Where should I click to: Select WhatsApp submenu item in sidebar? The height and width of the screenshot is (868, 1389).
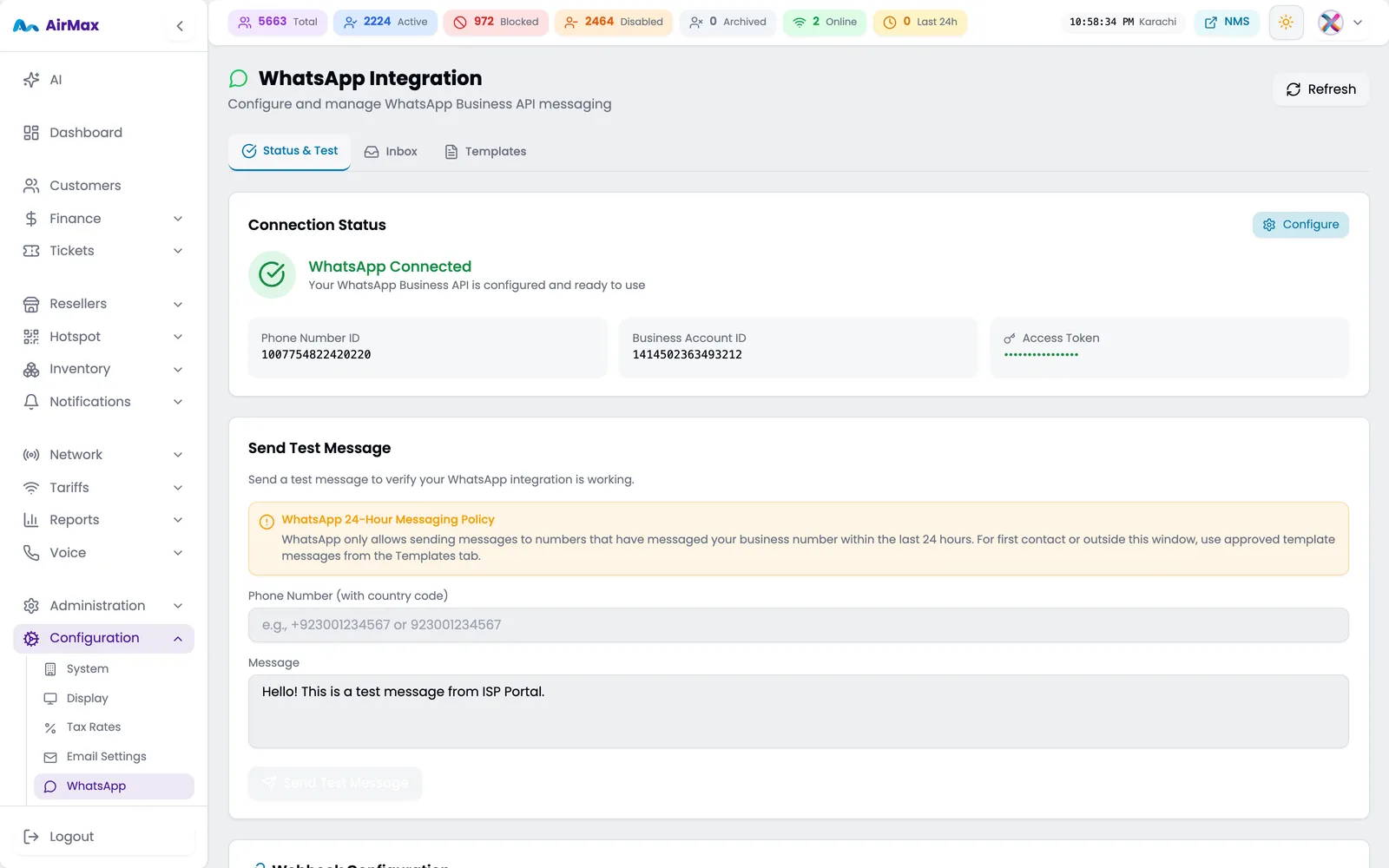[x=114, y=786]
